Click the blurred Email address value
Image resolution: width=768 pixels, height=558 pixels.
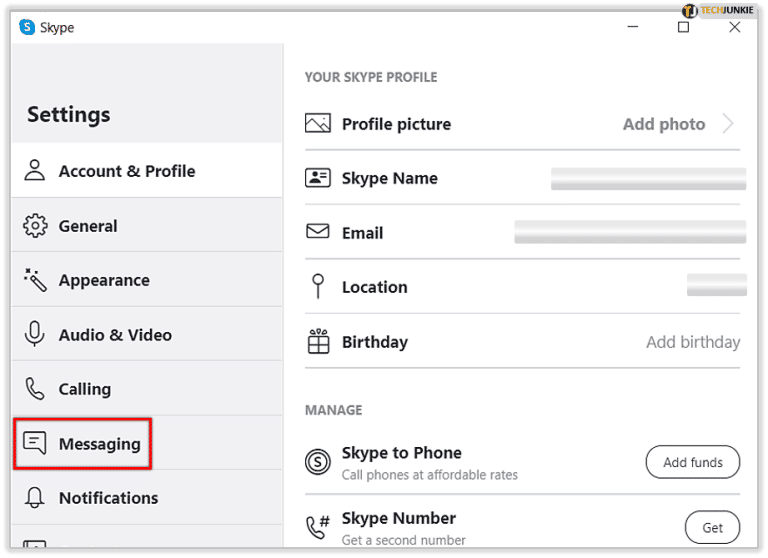pos(630,232)
